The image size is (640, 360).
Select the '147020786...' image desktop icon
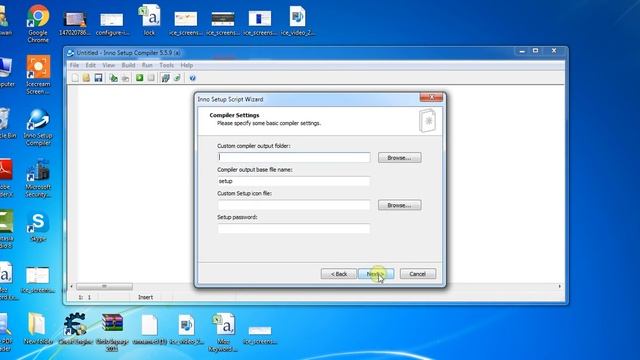click(75, 23)
